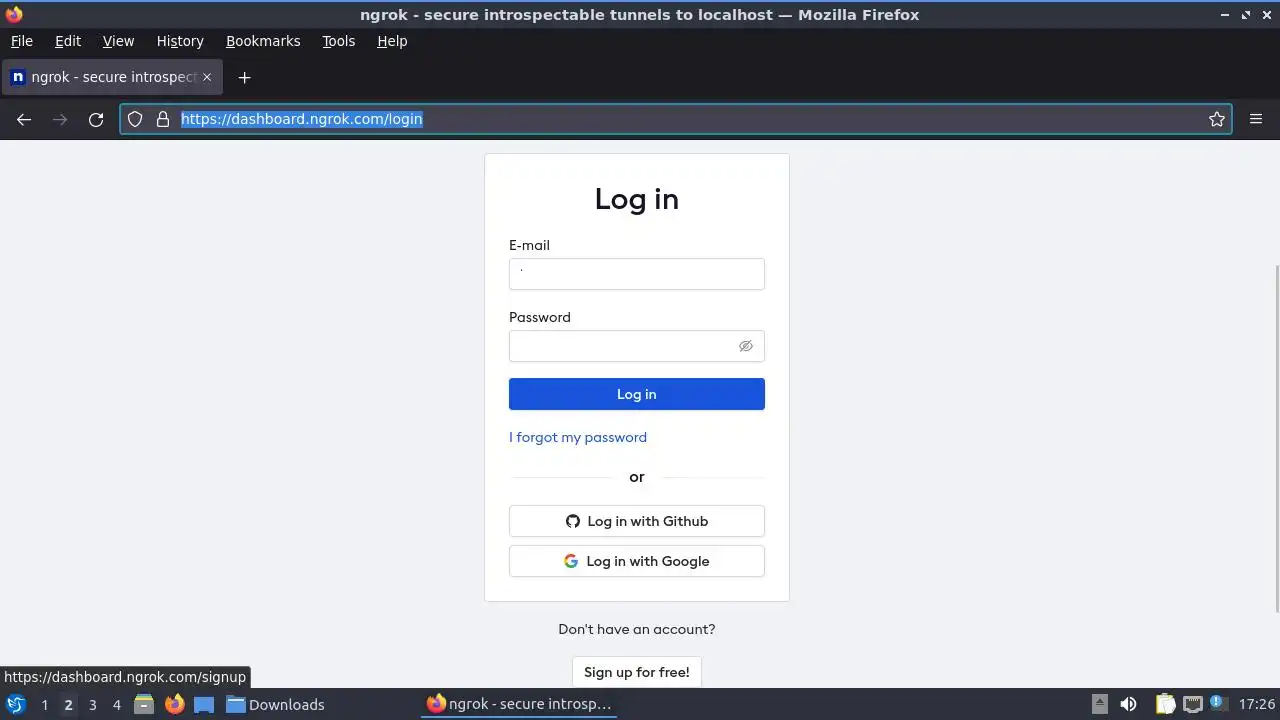Open the file manager taskbar icon

coord(144,704)
